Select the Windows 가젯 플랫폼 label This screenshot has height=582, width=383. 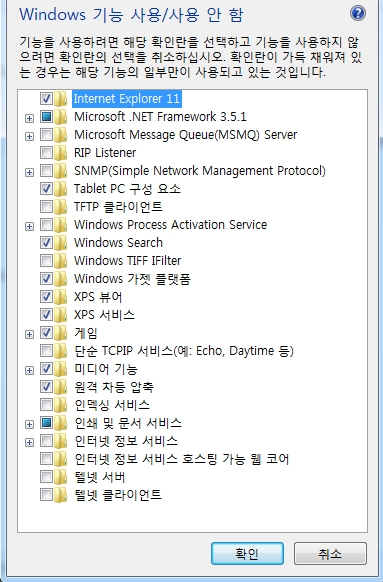(x=132, y=279)
